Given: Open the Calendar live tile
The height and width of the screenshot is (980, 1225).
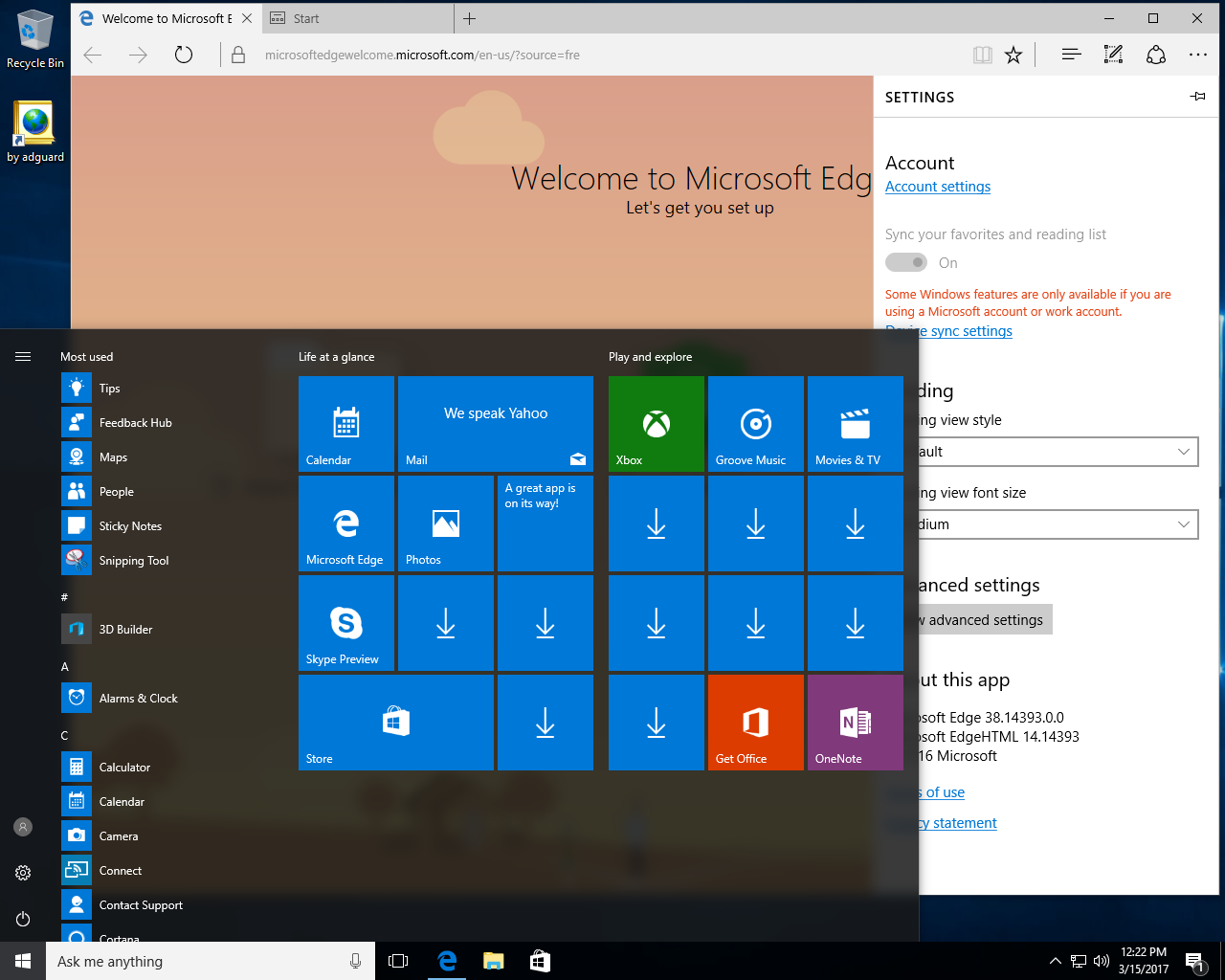Looking at the screenshot, I should point(346,424).
